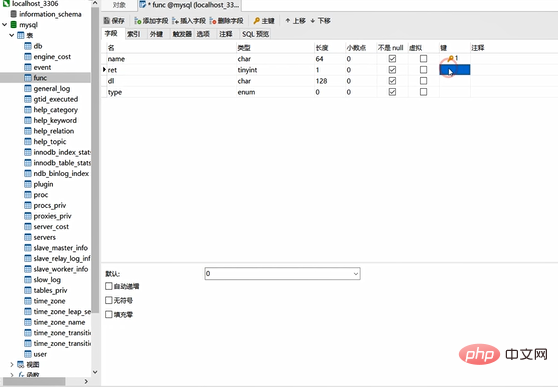The width and height of the screenshot is (558, 387).
Task: Click the user table icon
Action: [28, 354]
